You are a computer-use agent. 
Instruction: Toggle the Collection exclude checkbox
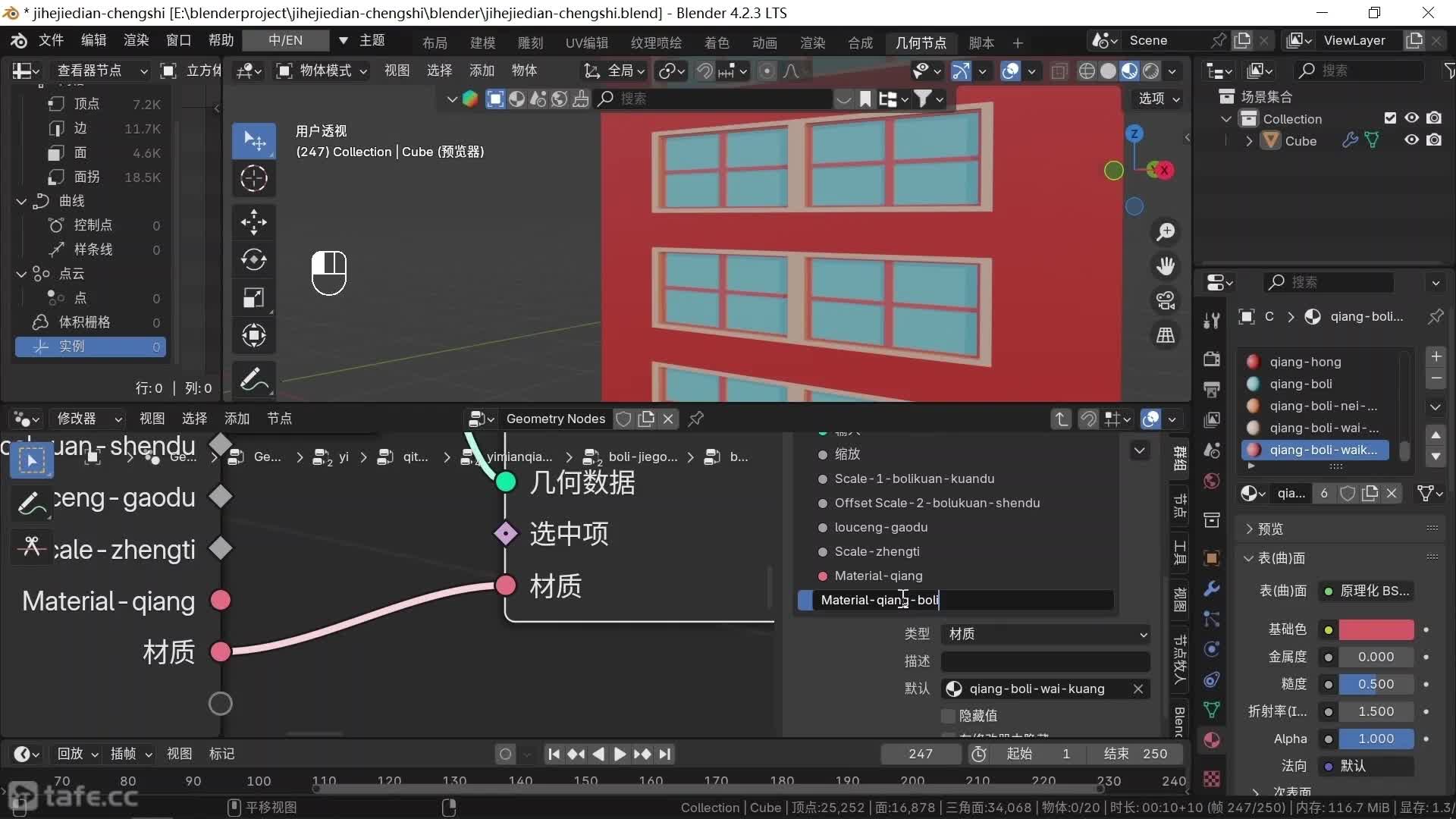(x=1390, y=118)
